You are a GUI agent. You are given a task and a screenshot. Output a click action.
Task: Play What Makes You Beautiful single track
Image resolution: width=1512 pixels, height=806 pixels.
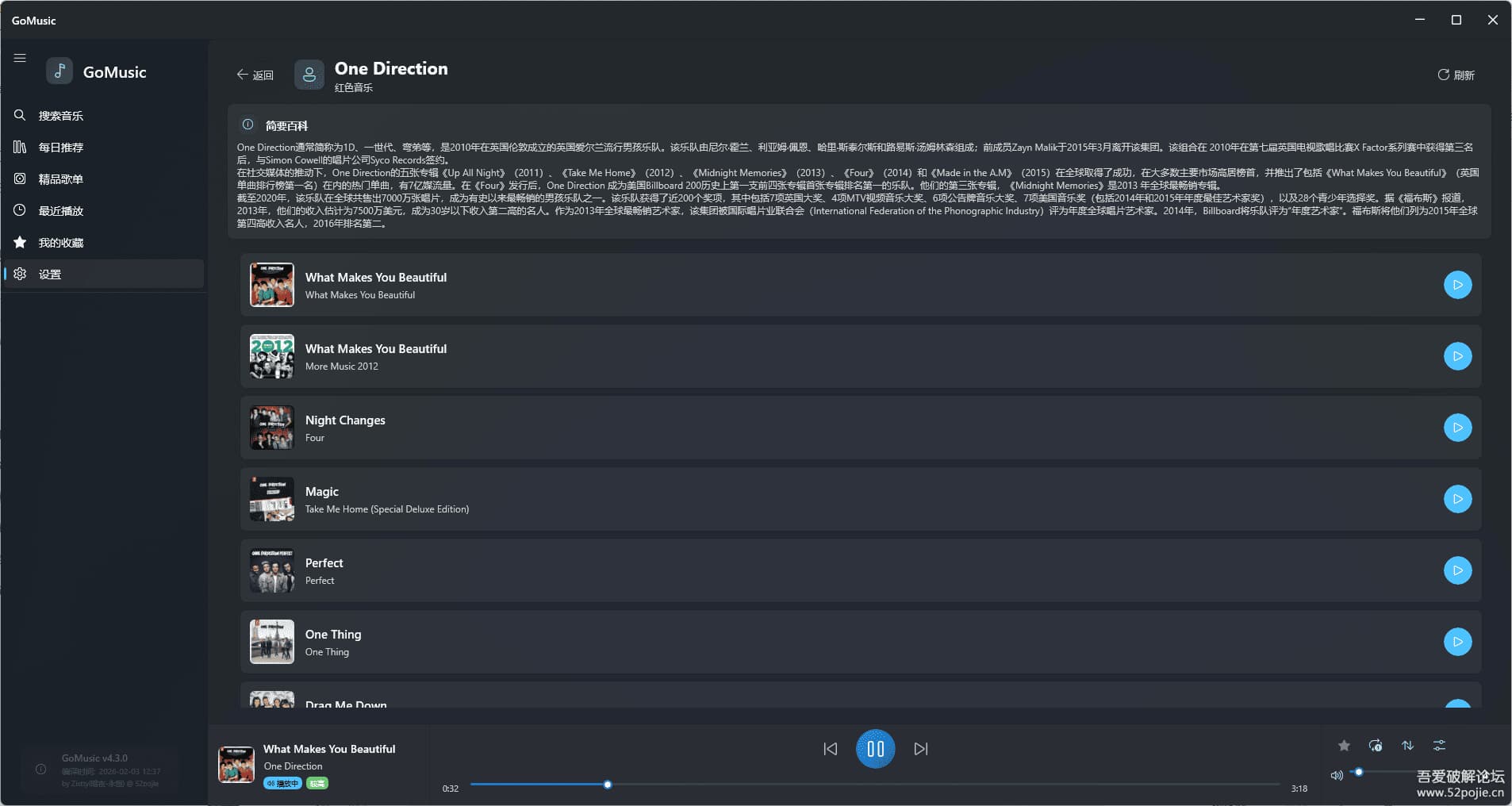tap(1457, 285)
